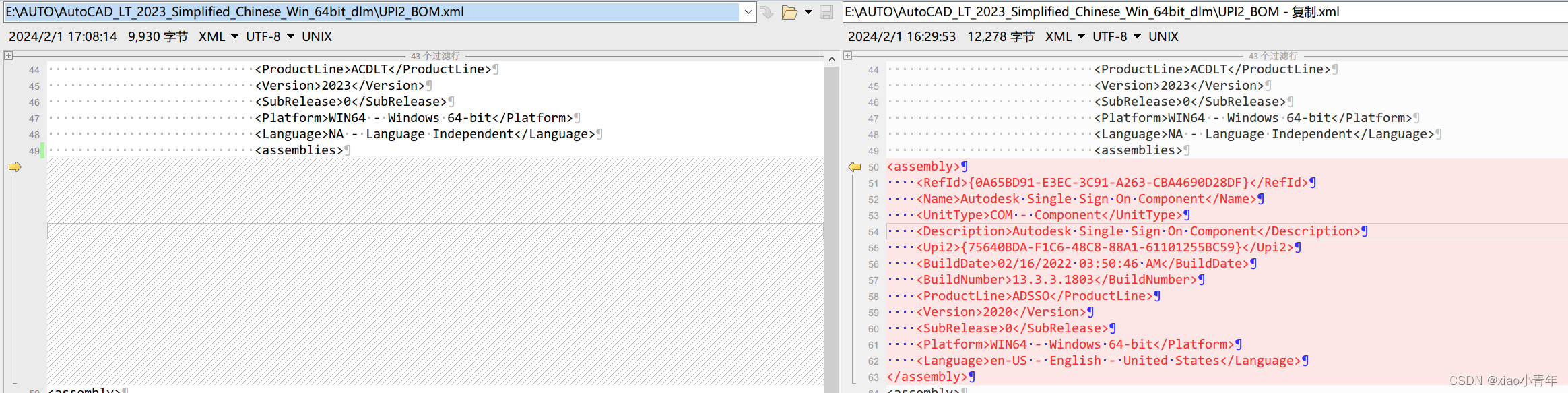Screen dimensions: 1568x393
Task: Expand filtered lines plus box in left pane
Action: 8,56
